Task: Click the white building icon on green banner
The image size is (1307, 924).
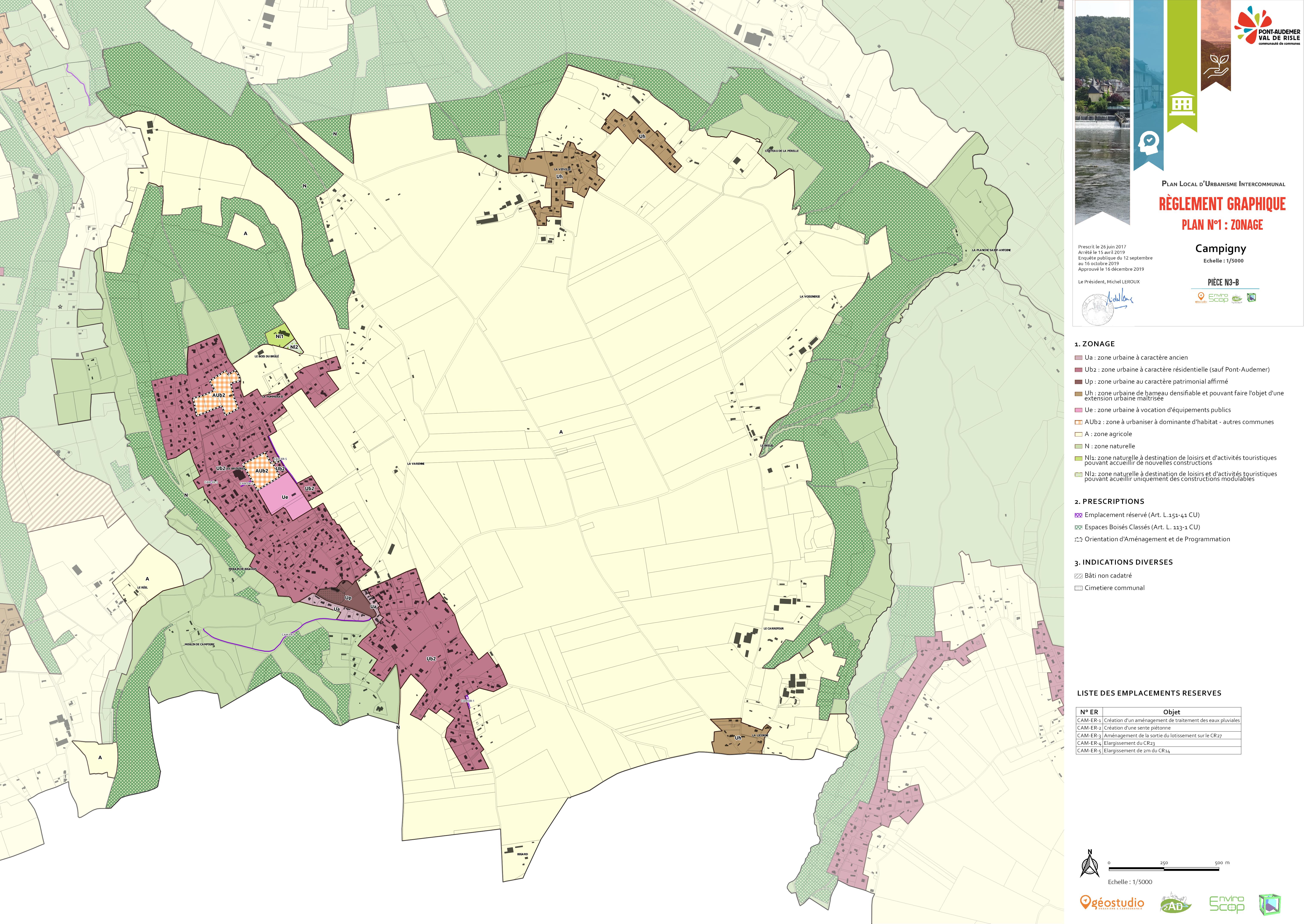Action: click(x=1182, y=103)
